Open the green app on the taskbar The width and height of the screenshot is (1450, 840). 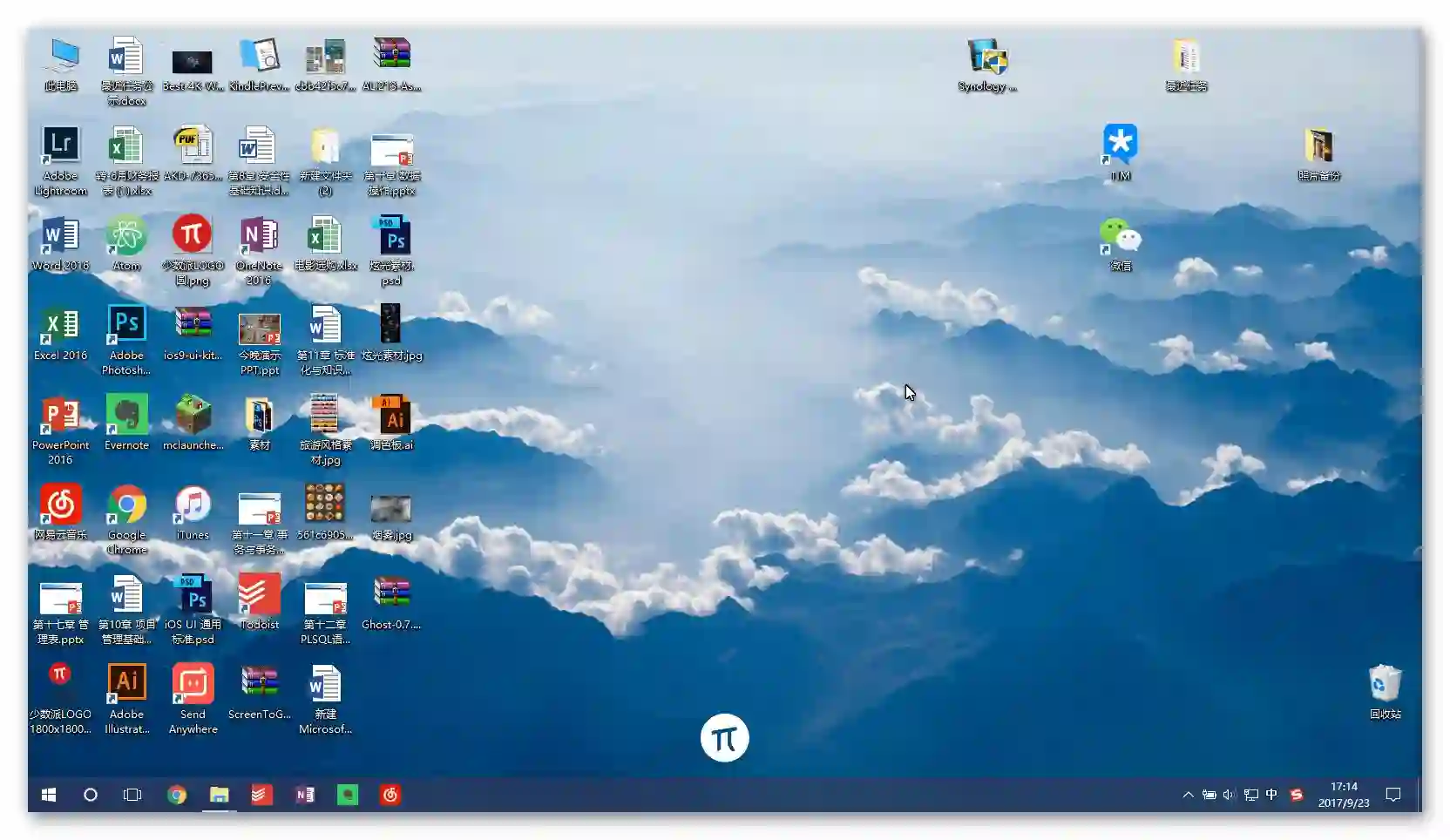pyautogui.click(x=348, y=795)
